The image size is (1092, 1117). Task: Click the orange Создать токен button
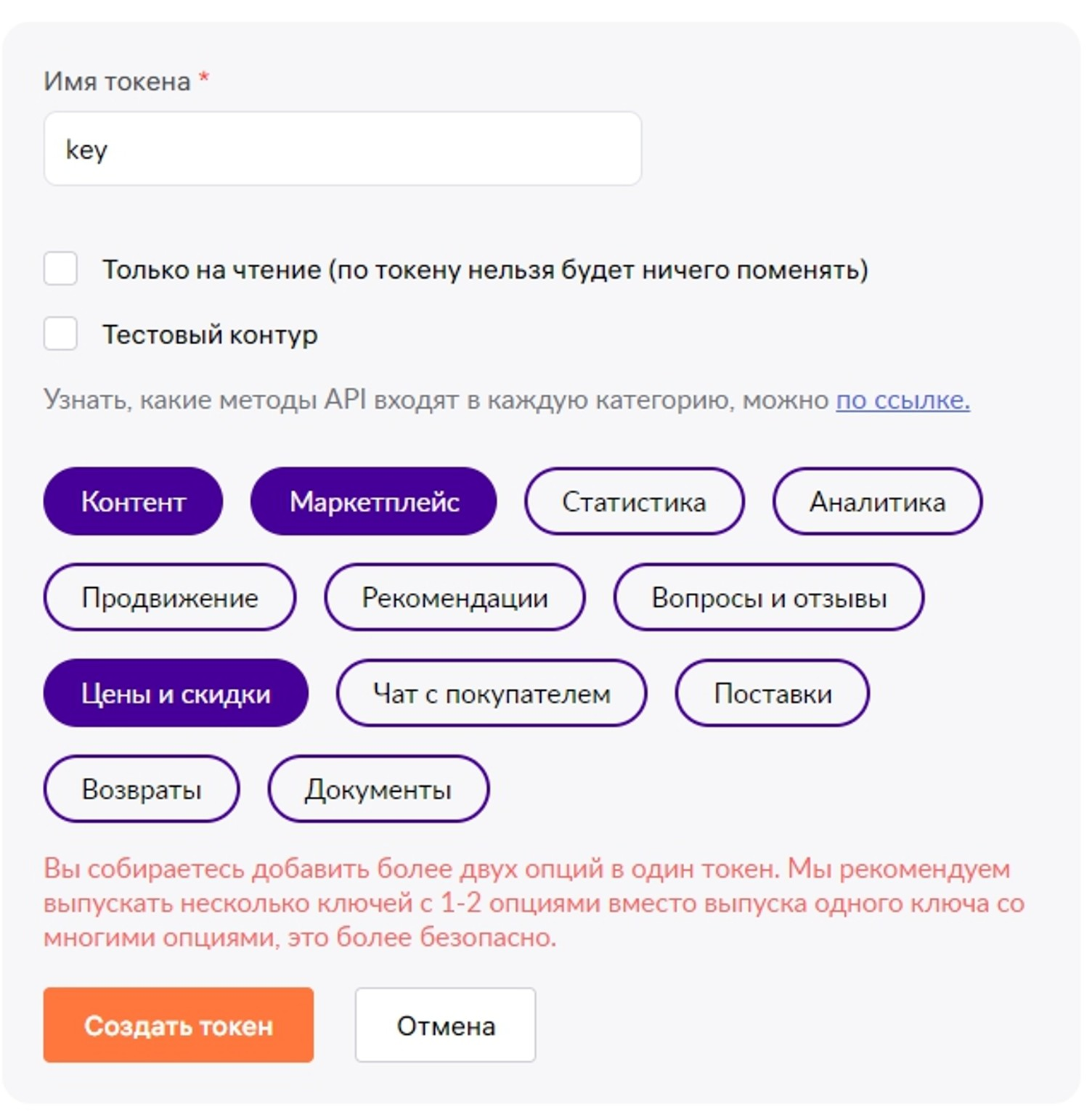(179, 1025)
